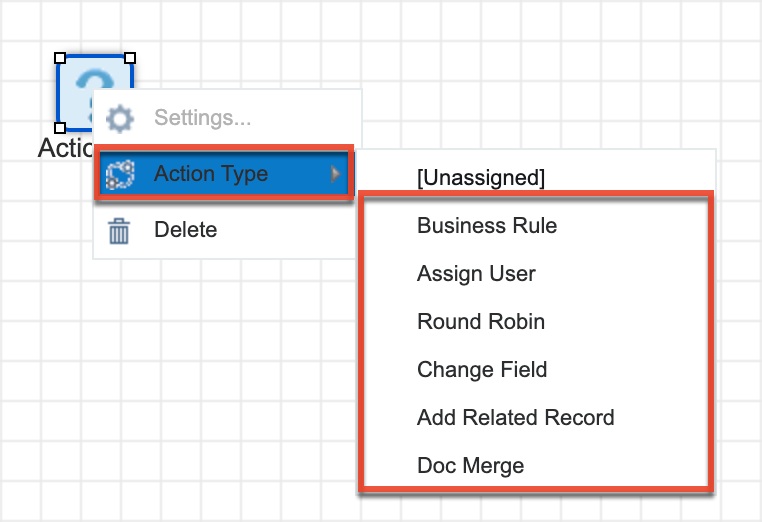The image size is (762, 522).
Task: Choose Business Rule action type
Action: point(487,226)
